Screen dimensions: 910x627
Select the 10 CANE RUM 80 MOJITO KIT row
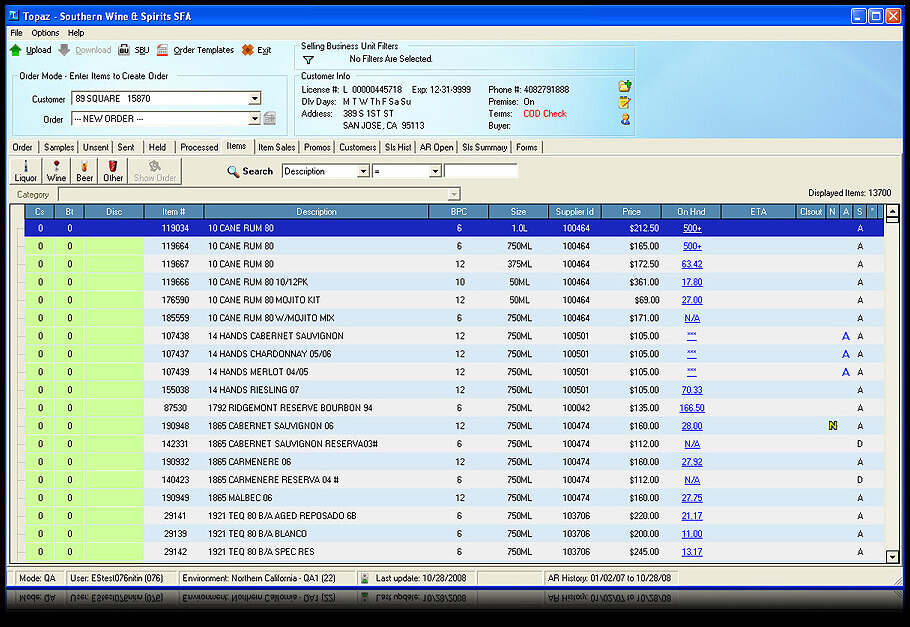(454, 300)
